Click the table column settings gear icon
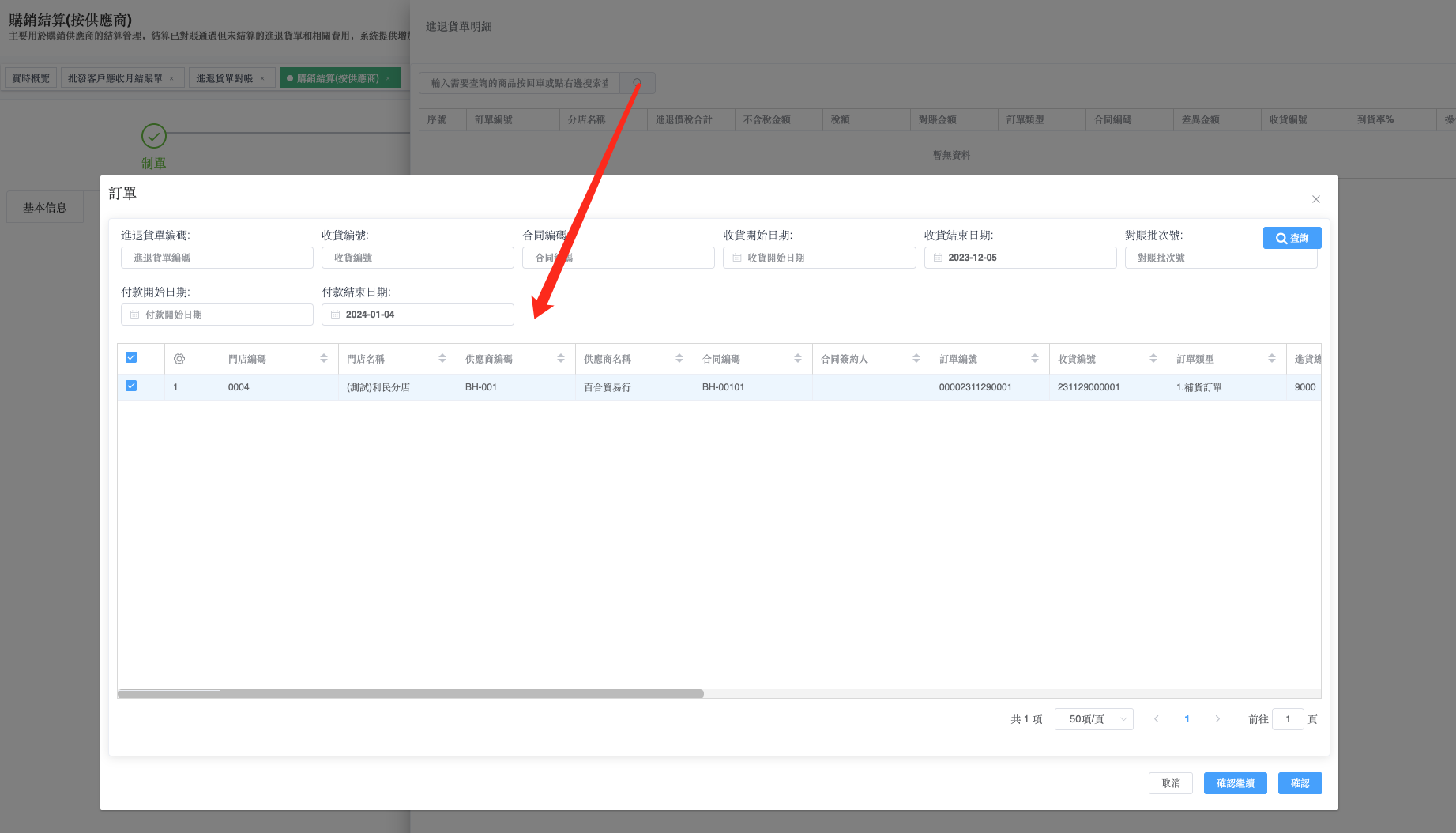 (179, 359)
